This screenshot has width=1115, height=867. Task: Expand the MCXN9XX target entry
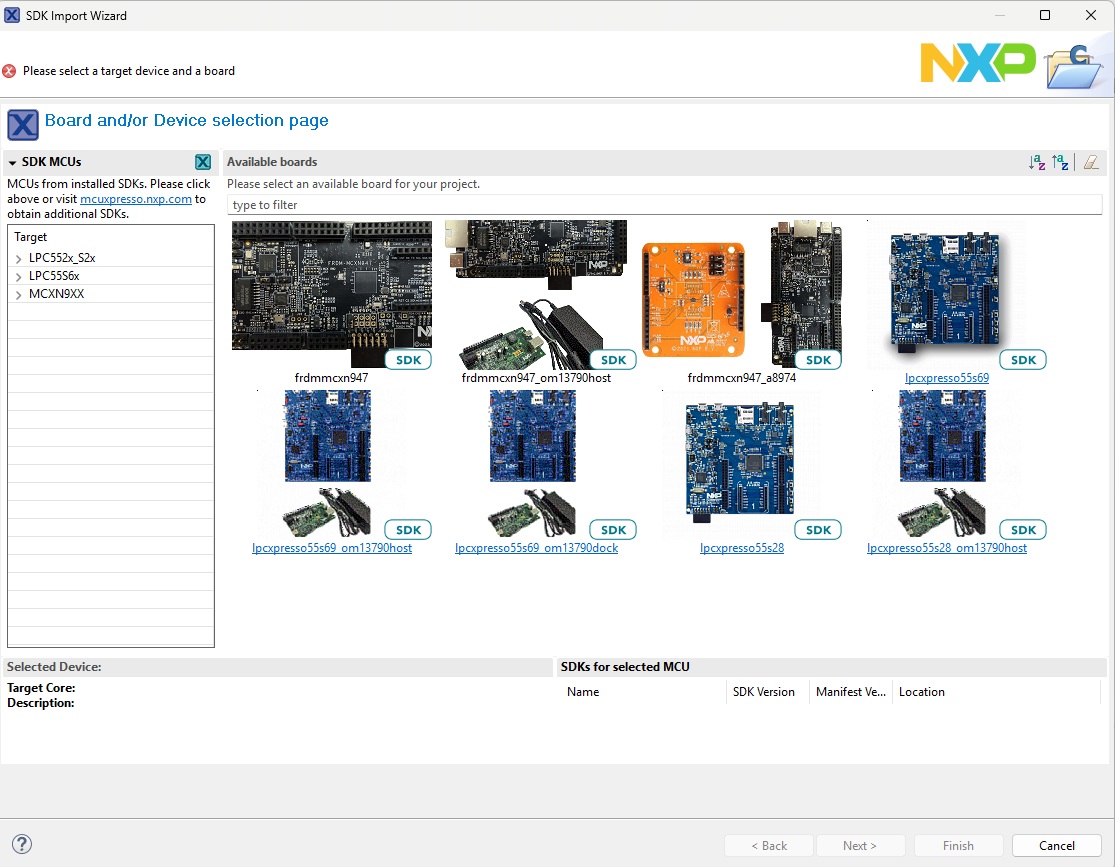pos(18,293)
